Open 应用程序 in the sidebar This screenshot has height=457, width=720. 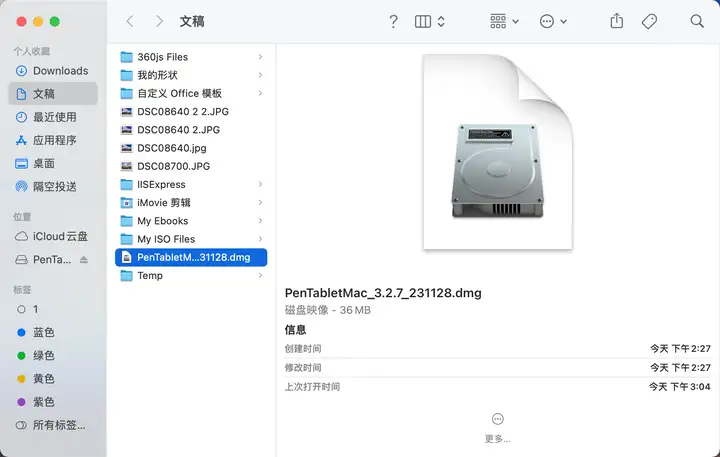point(53,140)
